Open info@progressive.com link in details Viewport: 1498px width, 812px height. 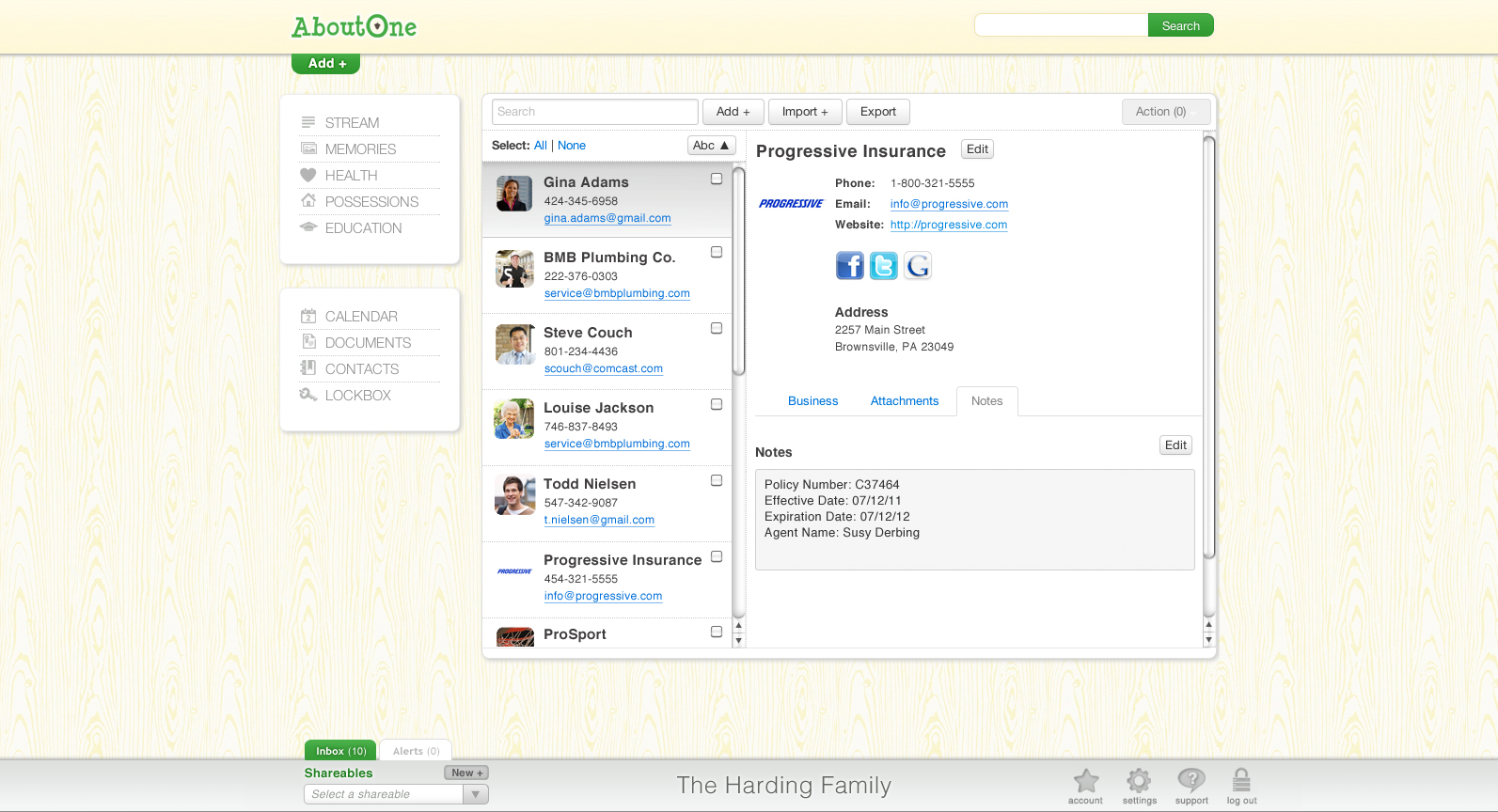[949, 204]
